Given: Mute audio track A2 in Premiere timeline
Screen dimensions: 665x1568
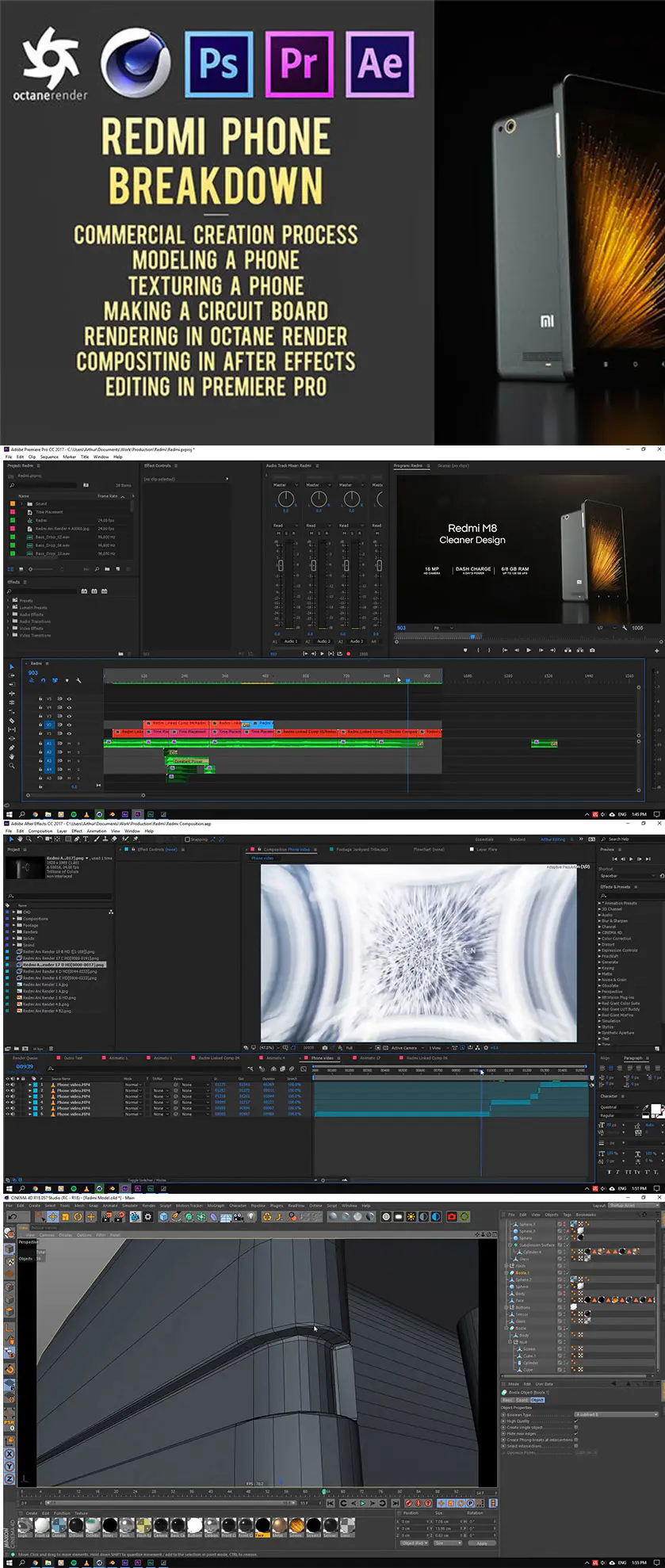Looking at the screenshot, I should pos(69,752).
